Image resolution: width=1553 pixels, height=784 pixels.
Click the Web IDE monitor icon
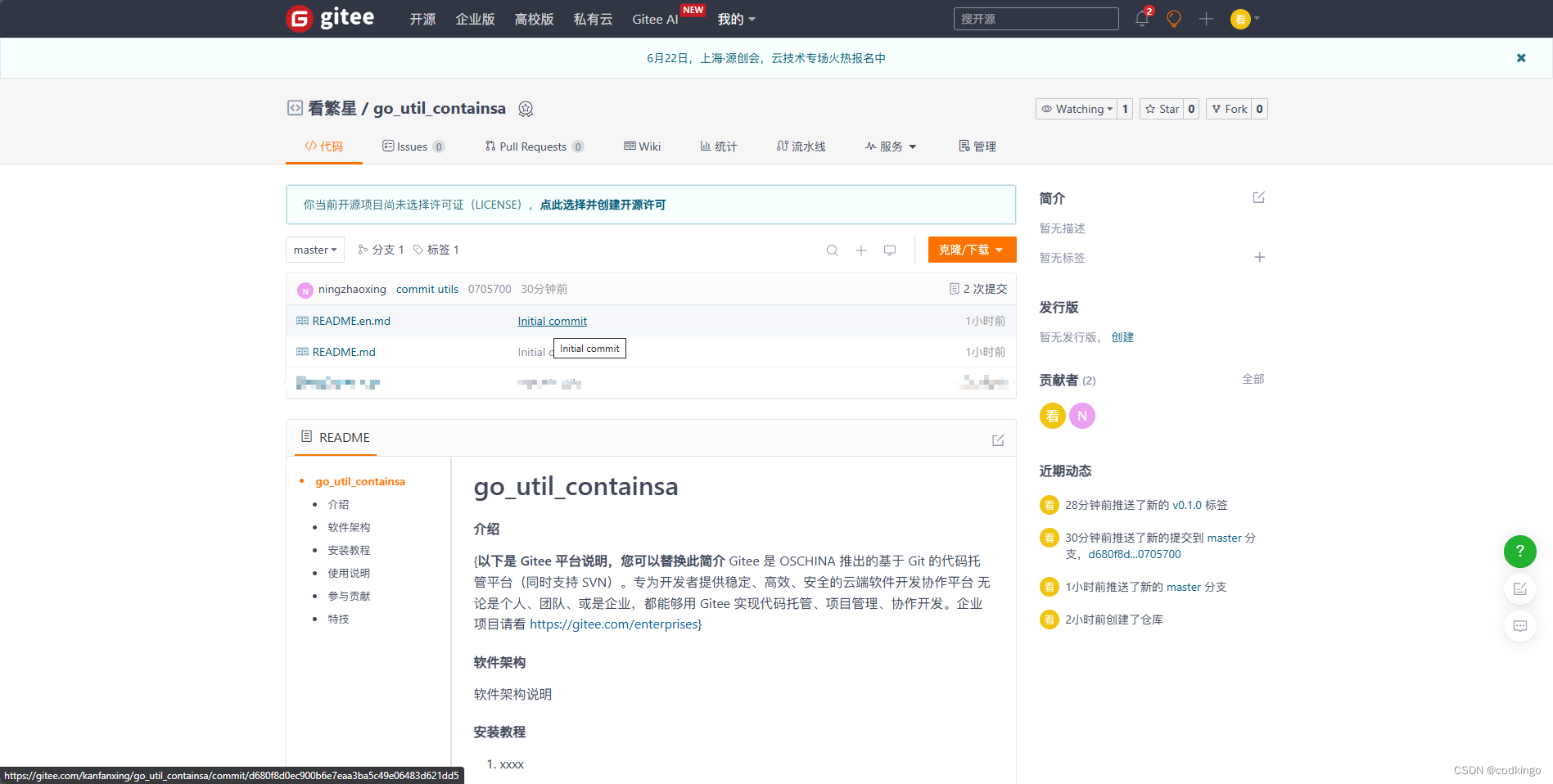point(890,250)
